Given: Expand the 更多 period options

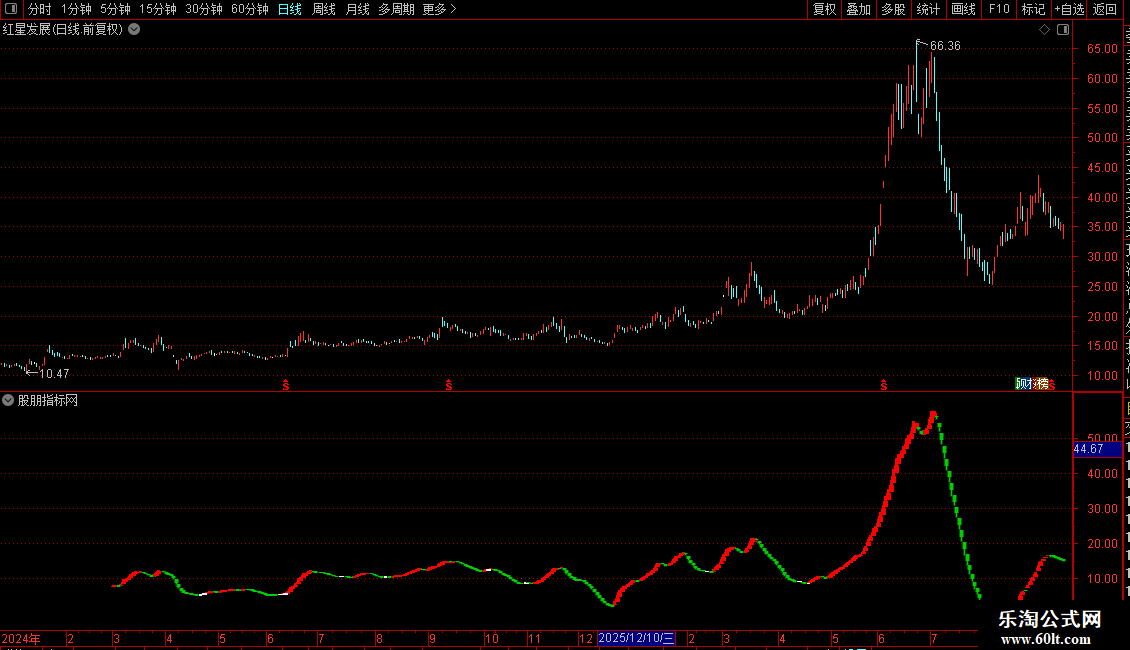Looking at the screenshot, I should click(439, 9).
